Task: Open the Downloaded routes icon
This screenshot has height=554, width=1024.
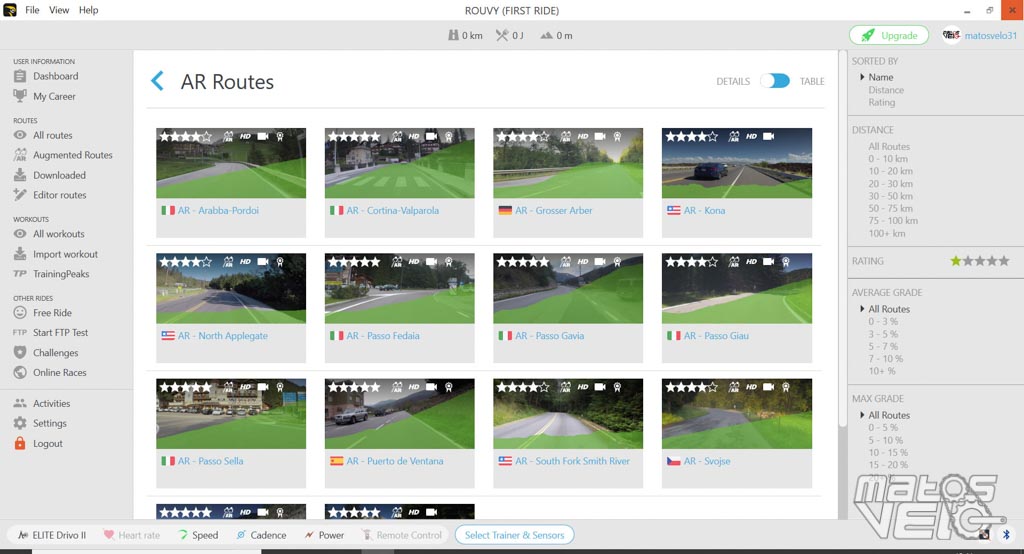Action: [20, 175]
